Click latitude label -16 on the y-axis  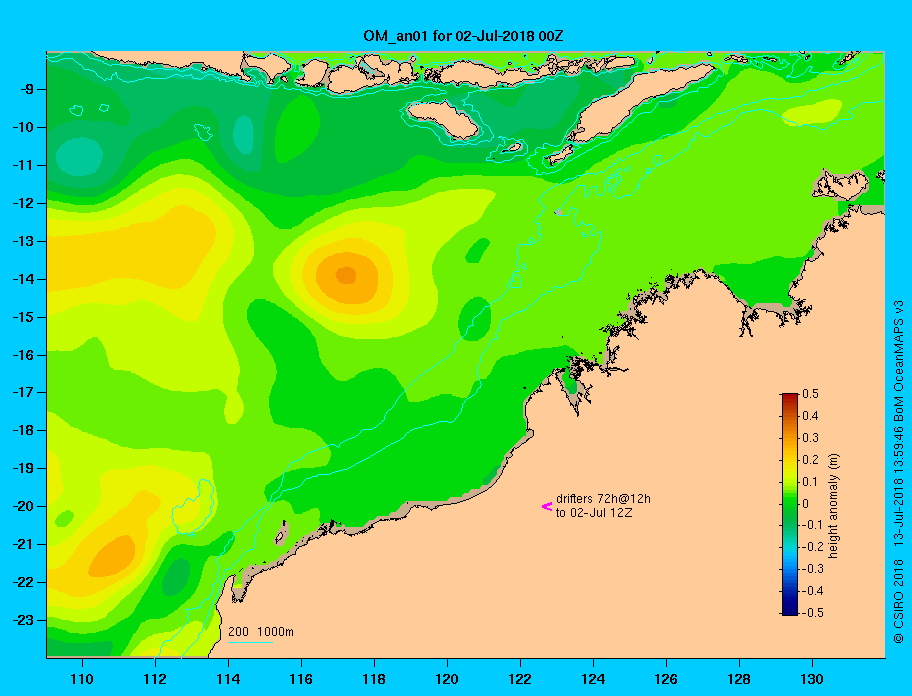coord(24,355)
